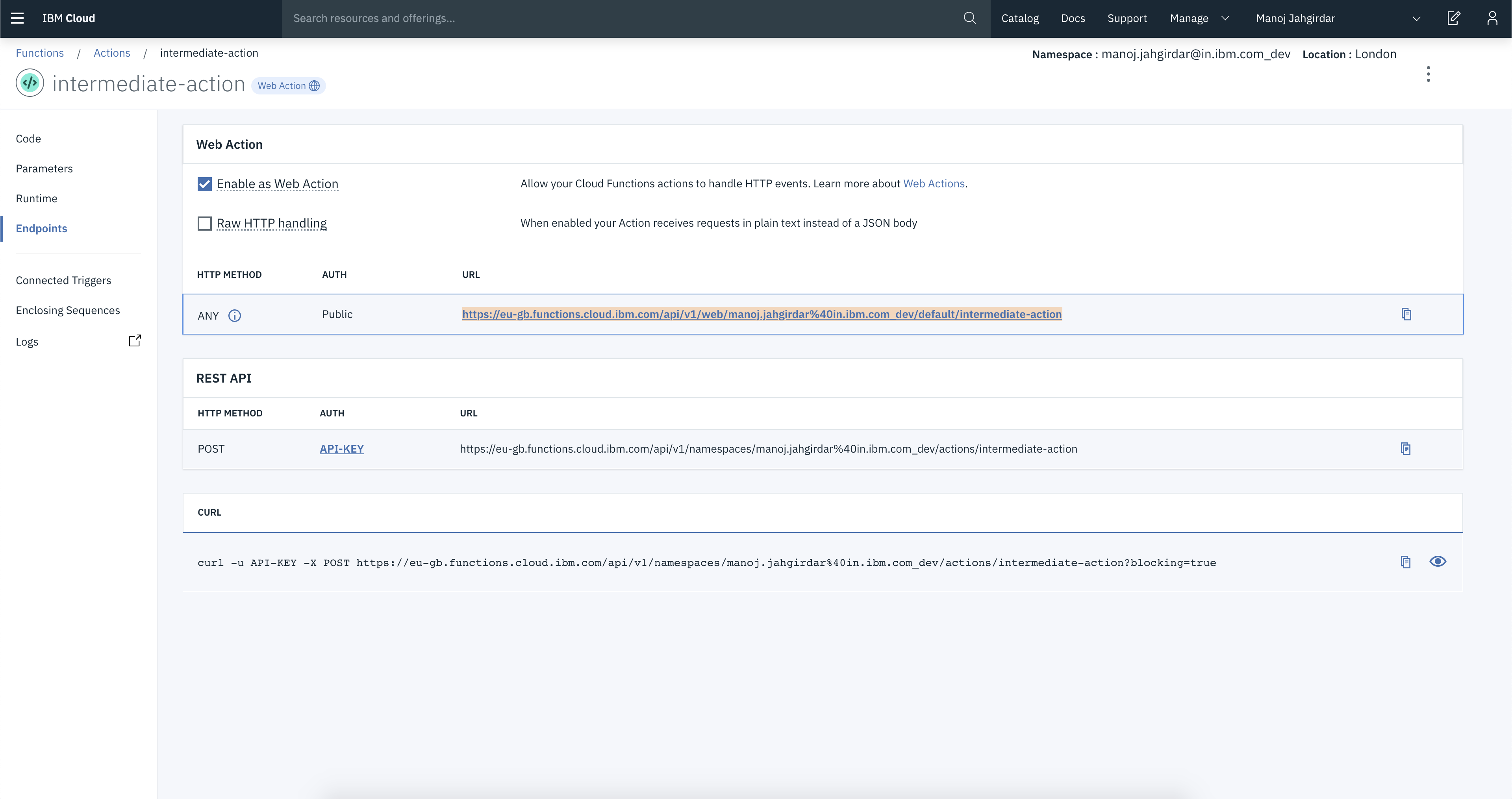1512x799 pixels.
Task: Switch to the Parameters section
Action: pyautogui.click(x=44, y=168)
